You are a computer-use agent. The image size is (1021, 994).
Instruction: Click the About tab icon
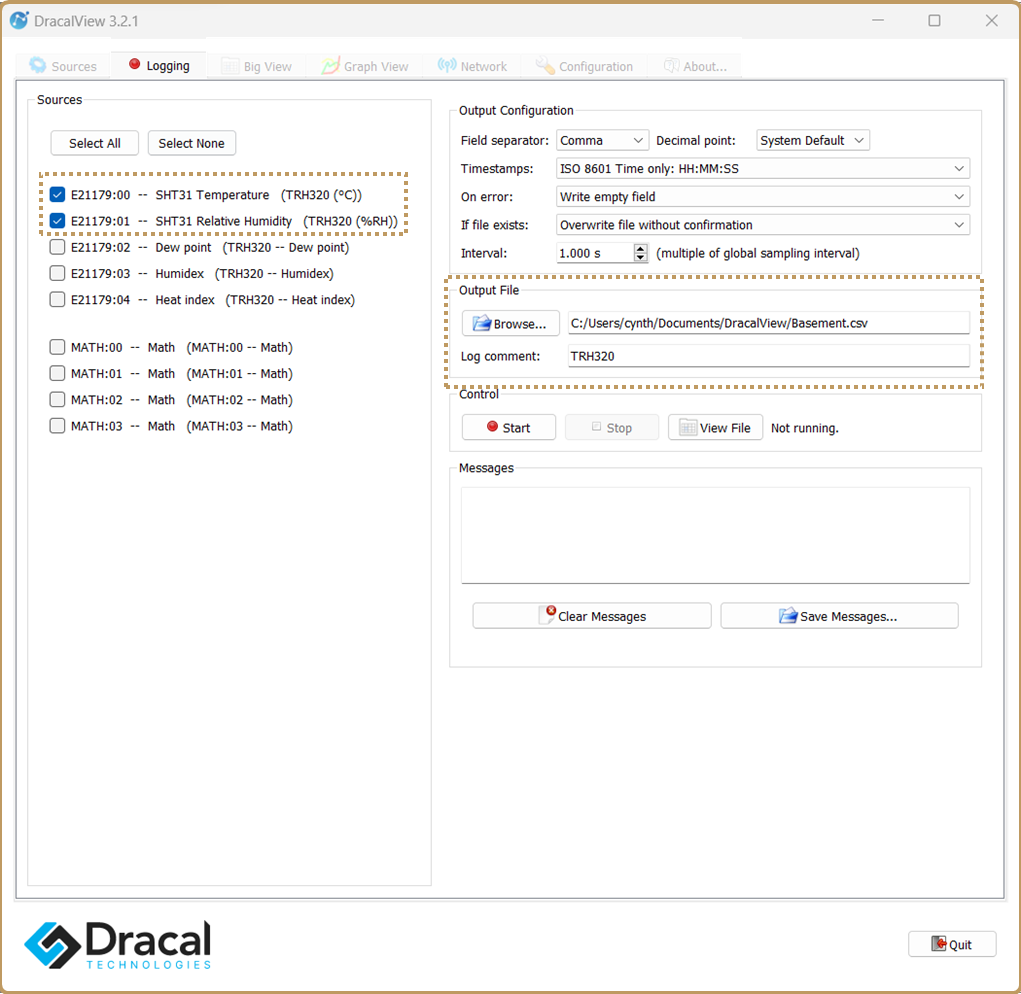click(x=671, y=66)
